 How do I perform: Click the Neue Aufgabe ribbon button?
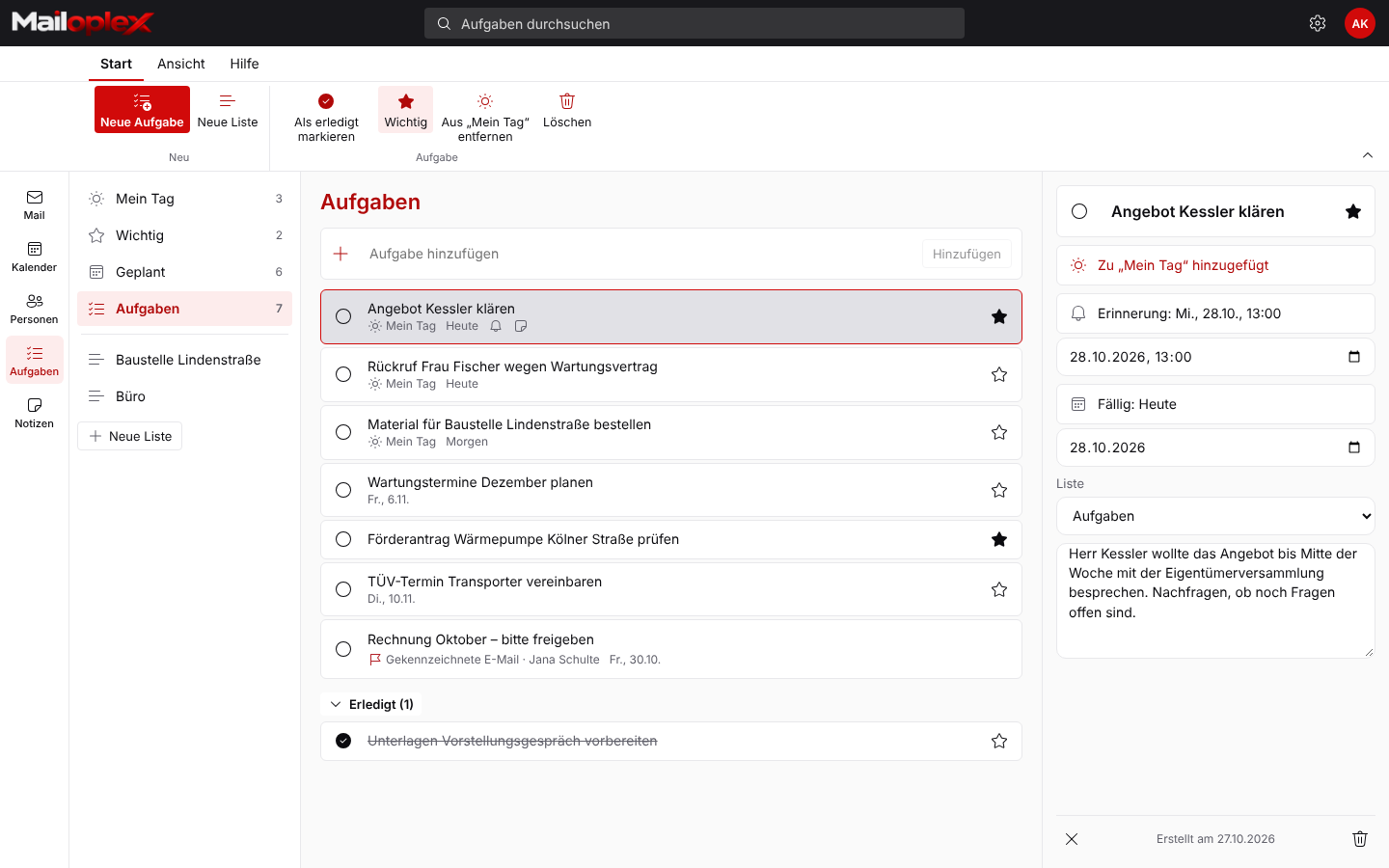click(x=142, y=110)
